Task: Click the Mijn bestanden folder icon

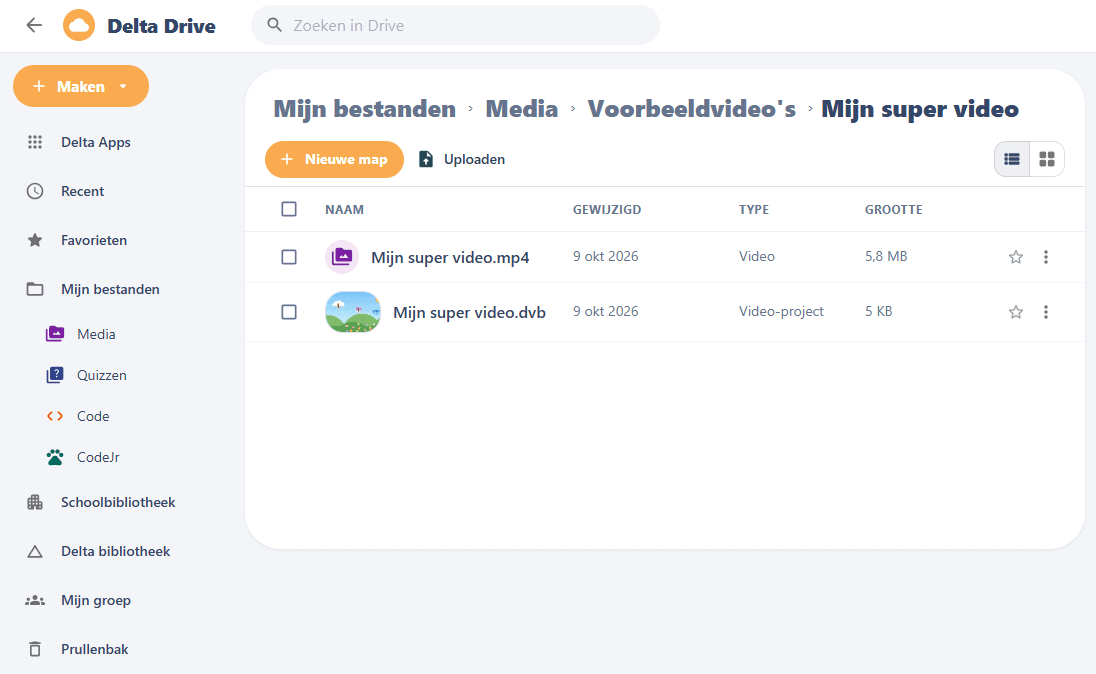Action: click(x=35, y=289)
